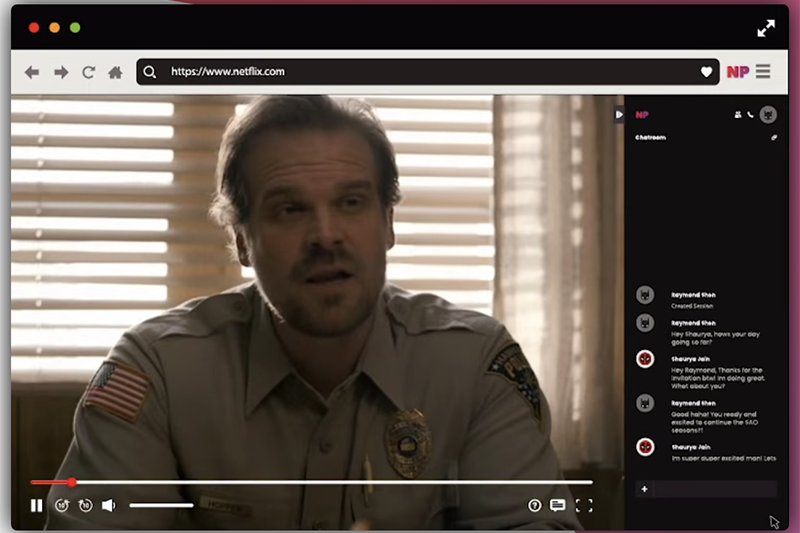Expand the window with diagonal arrows icon

point(766,29)
